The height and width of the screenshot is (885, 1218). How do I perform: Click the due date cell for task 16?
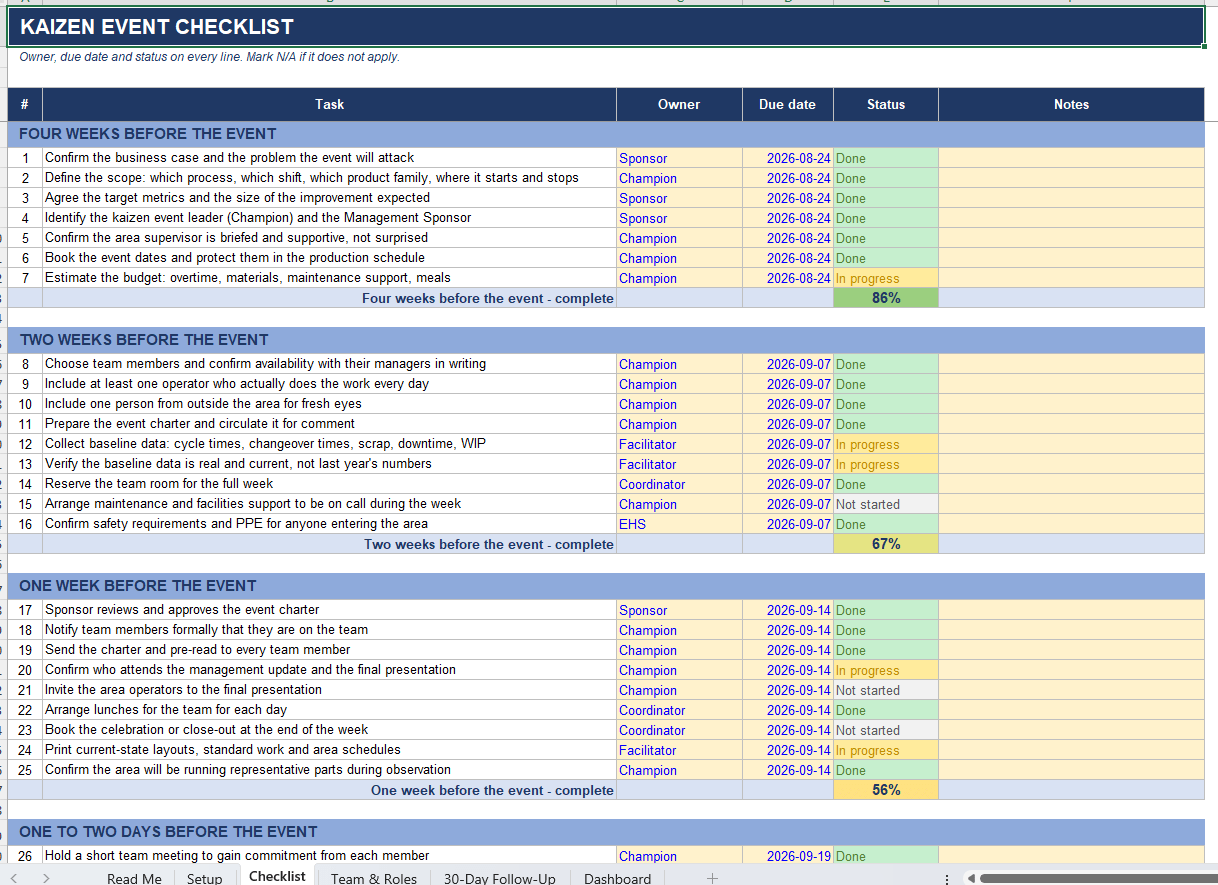click(x=787, y=524)
